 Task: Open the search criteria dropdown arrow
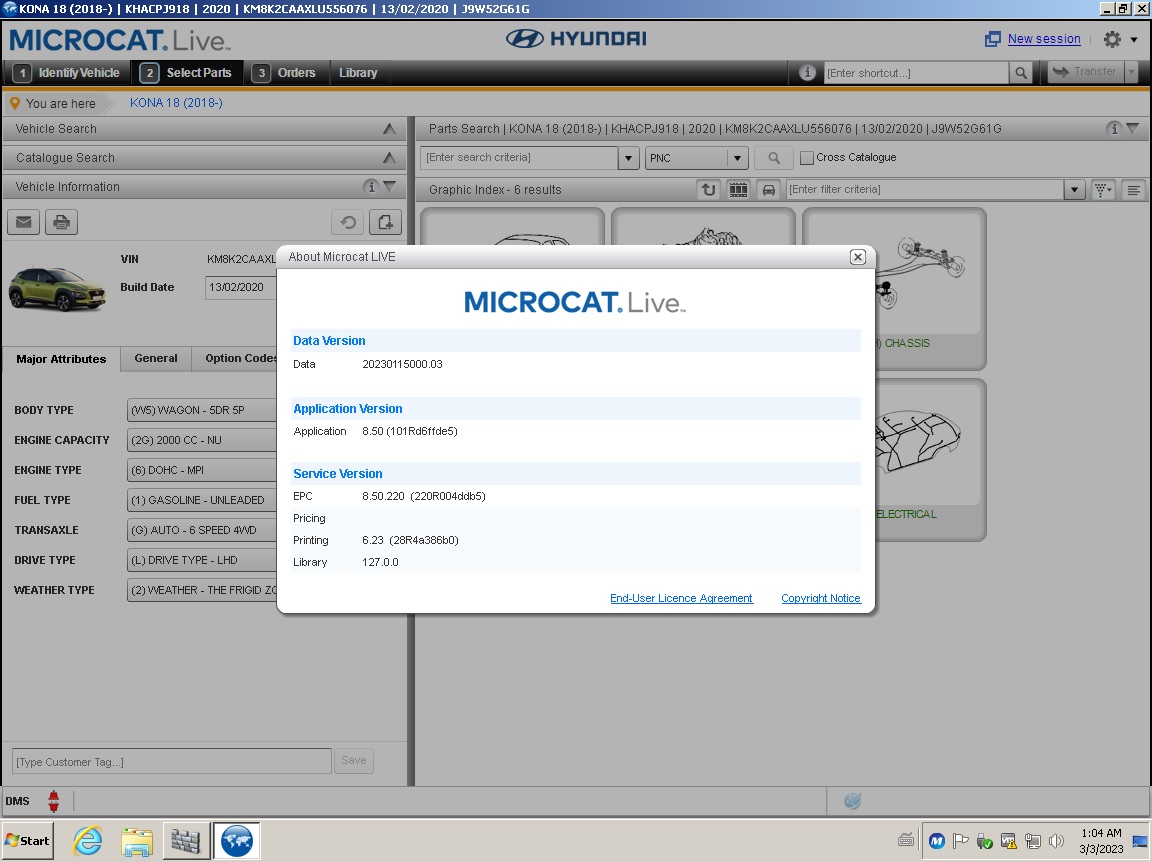pos(628,158)
